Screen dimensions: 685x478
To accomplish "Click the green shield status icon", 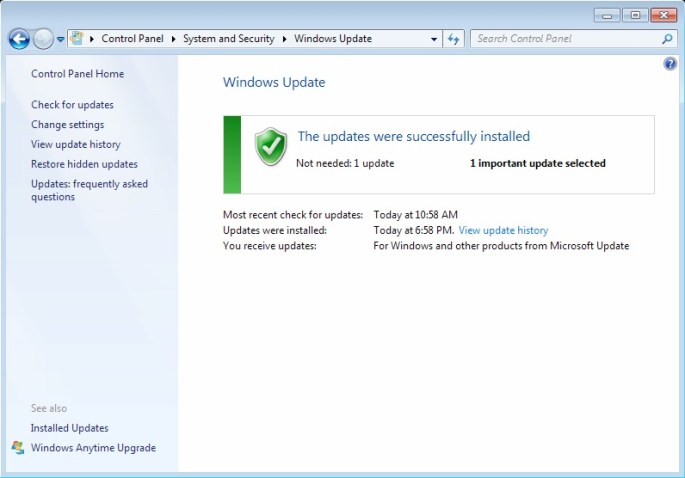I will point(270,147).
